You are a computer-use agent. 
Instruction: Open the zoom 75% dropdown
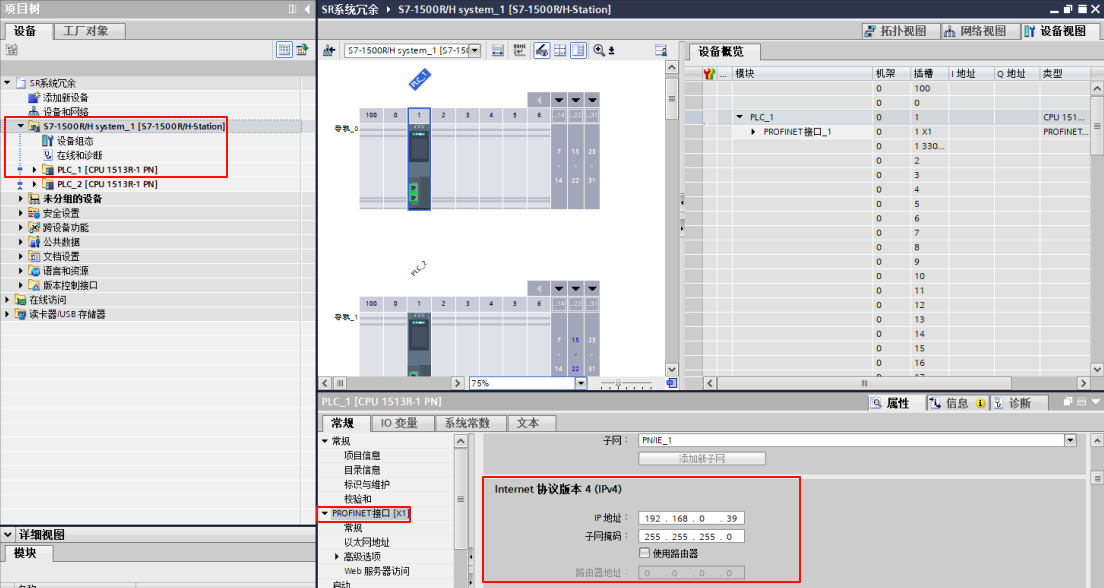coord(581,383)
